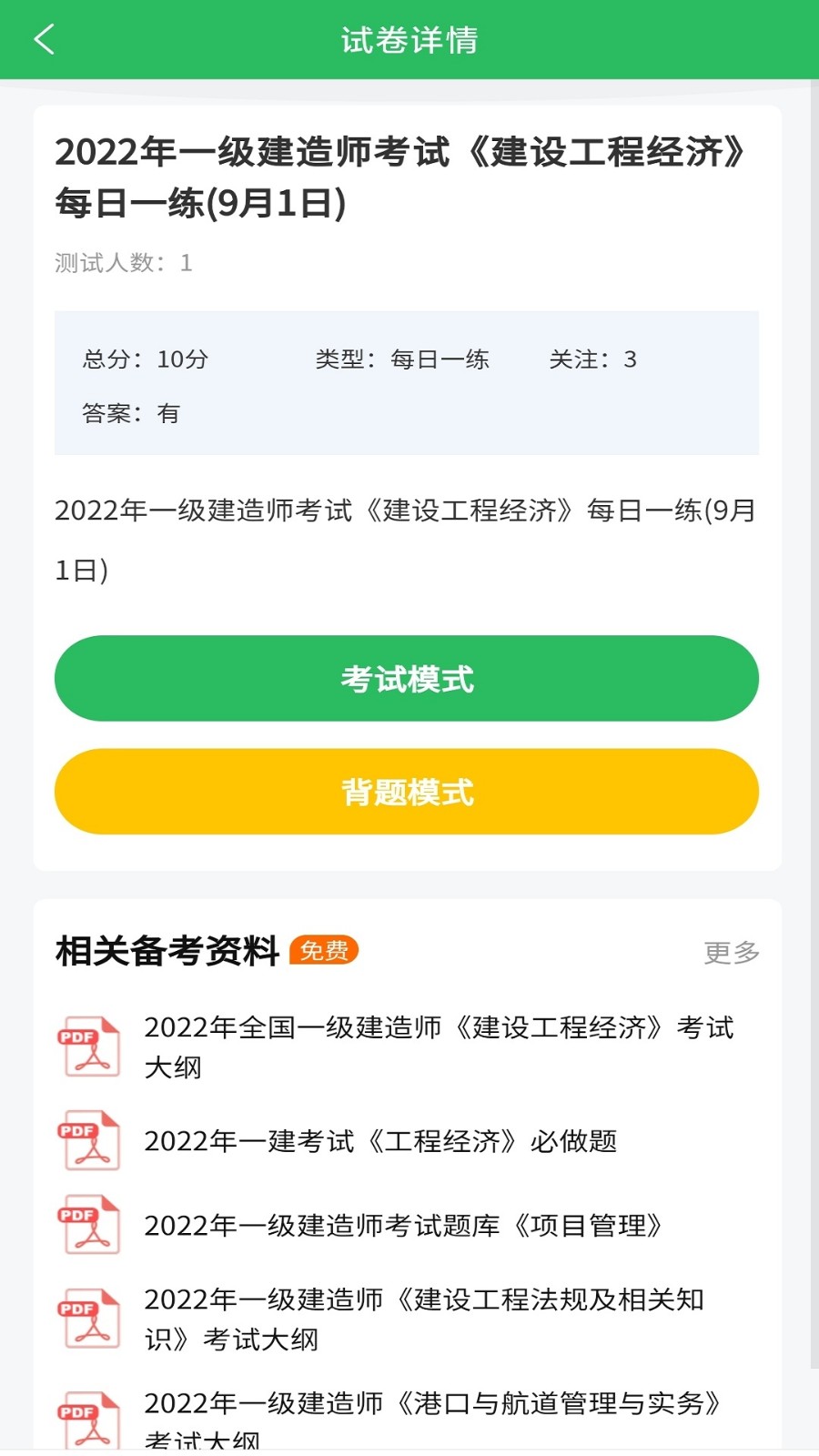Open PDF icon for 建设工程经济 考试大纲

pyautogui.click(x=89, y=1046)
